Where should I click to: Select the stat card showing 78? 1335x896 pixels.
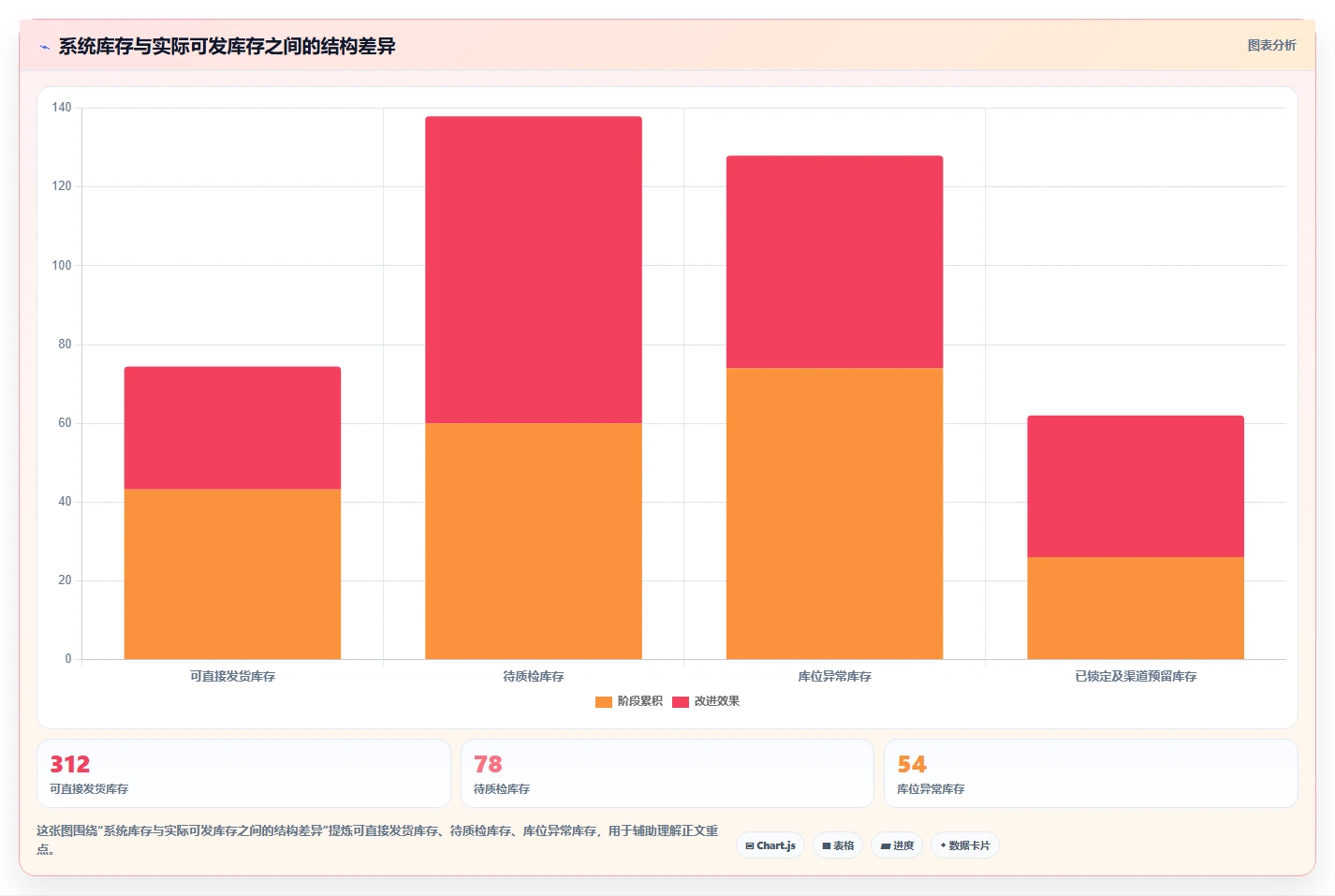click(667, 773)
